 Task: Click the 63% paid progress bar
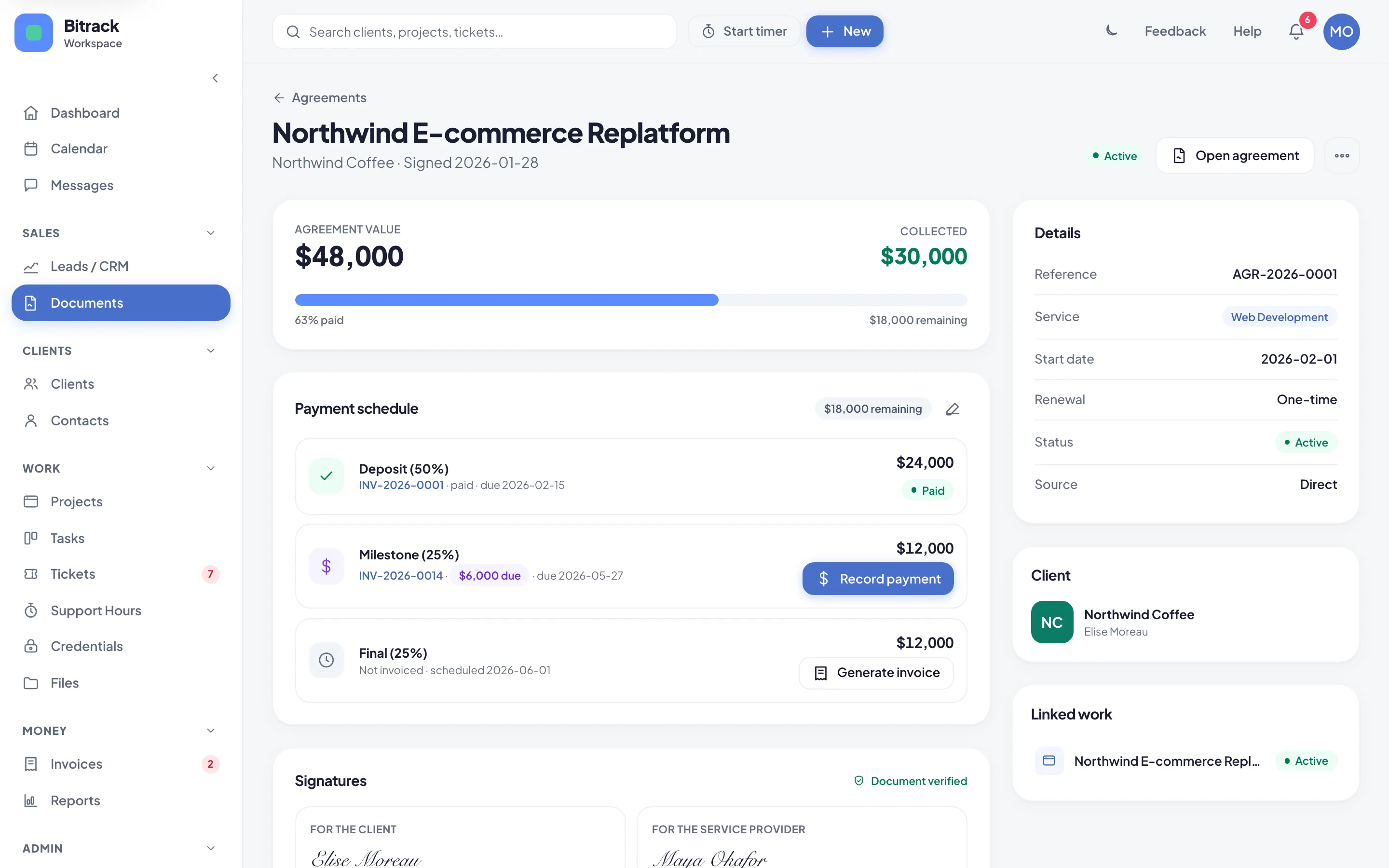[x=631, y=299]
